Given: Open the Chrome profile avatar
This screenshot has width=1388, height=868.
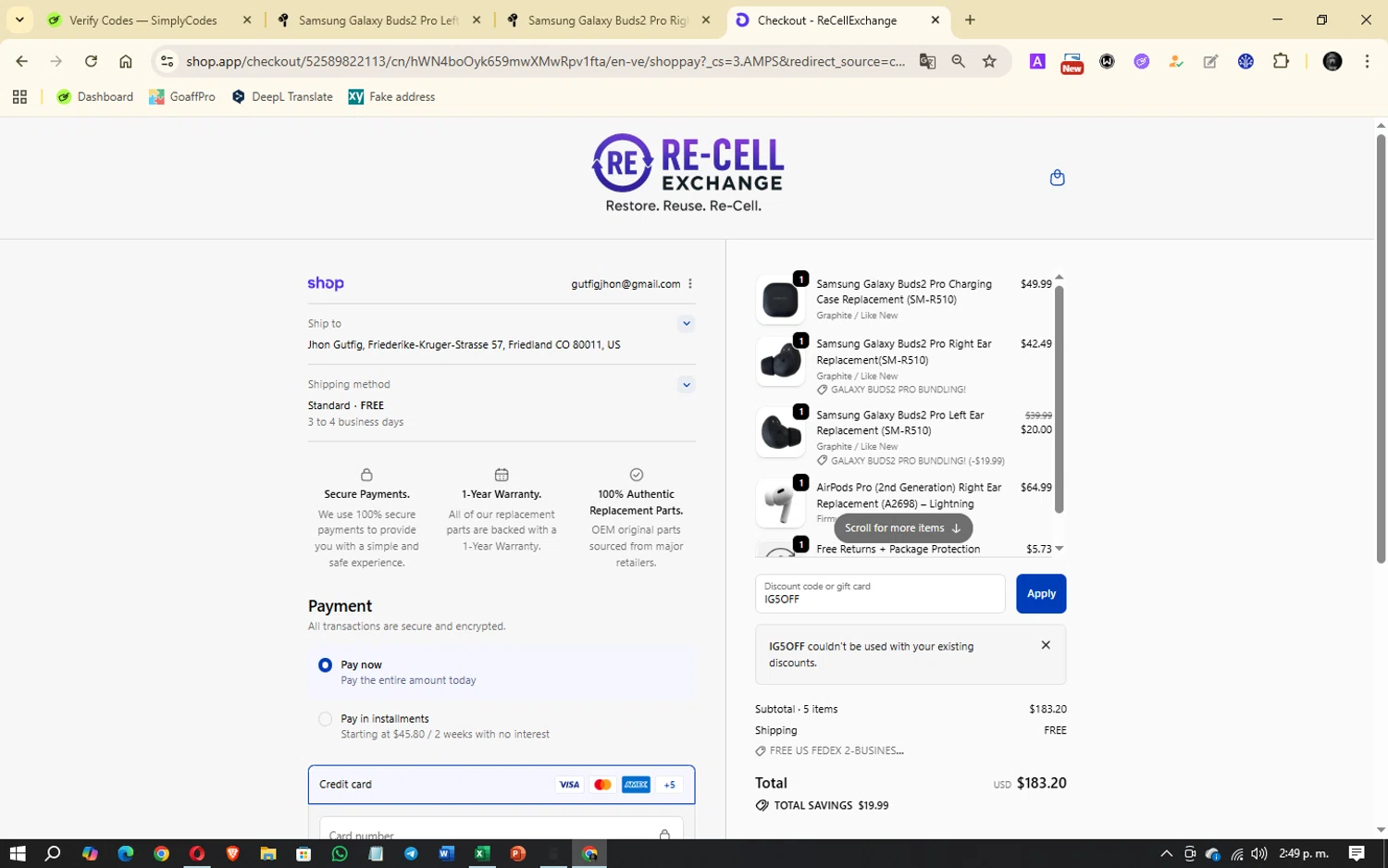Looking at the screenshot, I should 1332,62.
